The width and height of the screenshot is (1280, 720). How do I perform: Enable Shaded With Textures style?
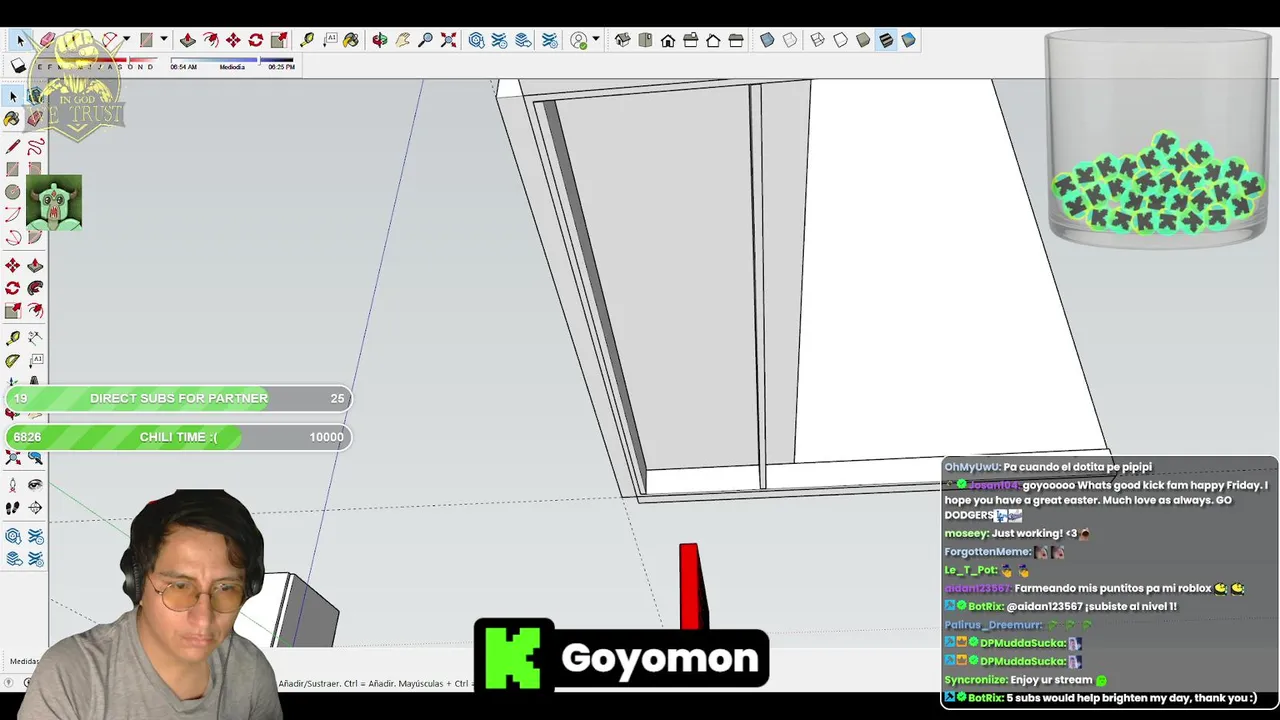click(x=886, y=40)
